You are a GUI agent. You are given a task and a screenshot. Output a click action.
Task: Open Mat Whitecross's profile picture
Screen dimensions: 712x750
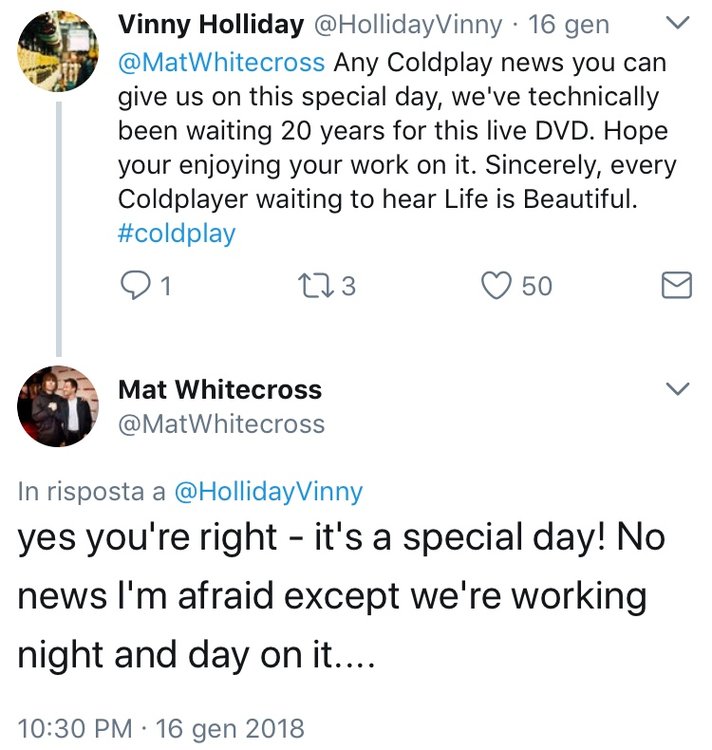click(58, 406)
